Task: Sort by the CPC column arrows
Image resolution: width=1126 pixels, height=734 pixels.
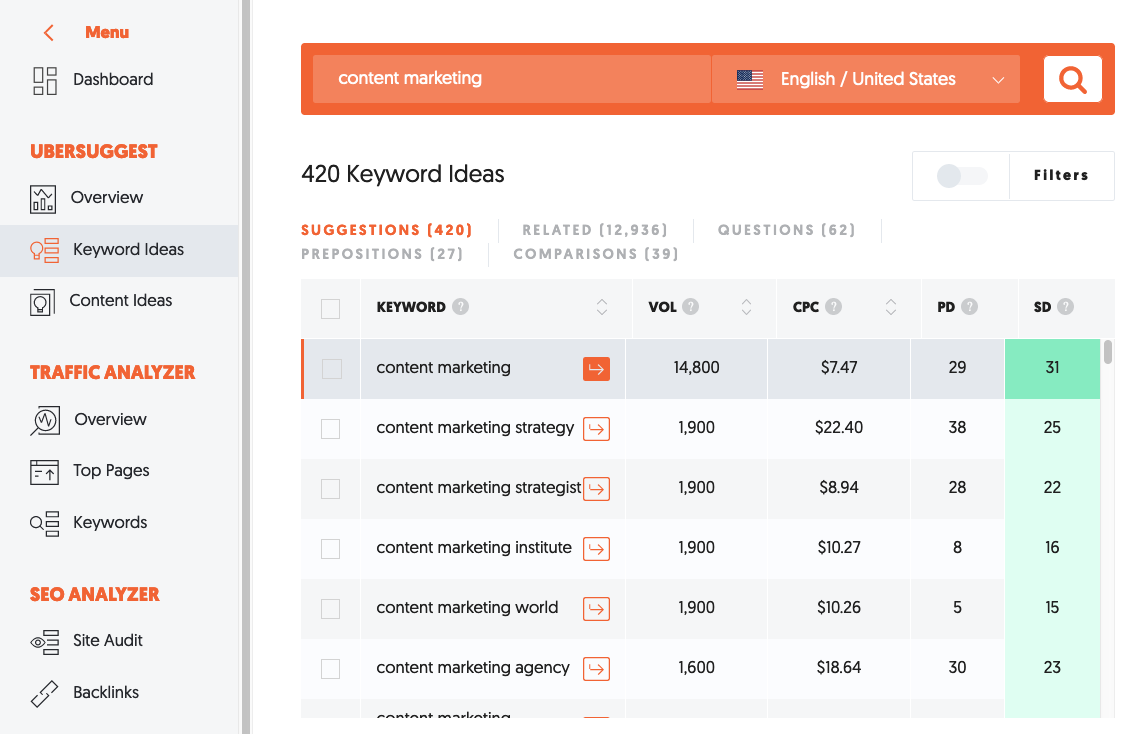Action: (x=890, y=308)
